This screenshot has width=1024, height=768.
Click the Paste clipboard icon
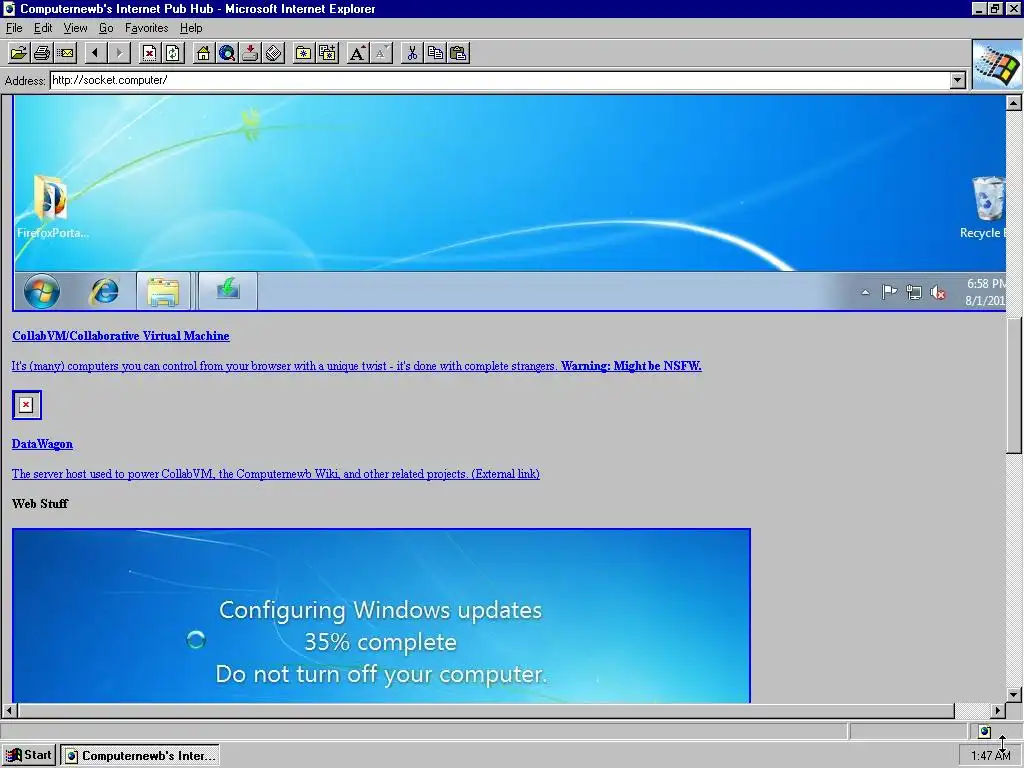point(458,54)
